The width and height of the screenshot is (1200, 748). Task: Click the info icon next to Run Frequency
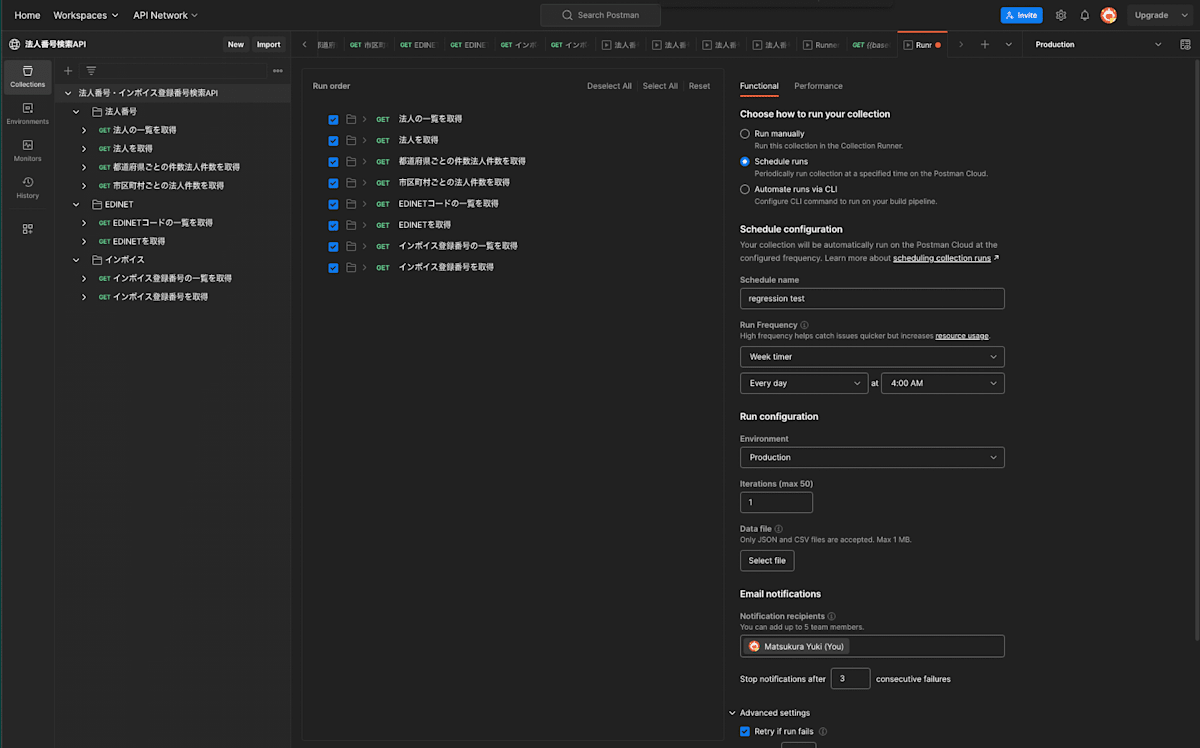(805, 325)
